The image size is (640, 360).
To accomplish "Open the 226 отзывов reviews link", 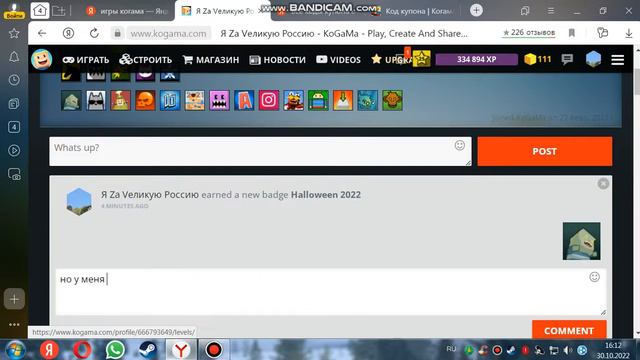I will click(529, 33).
